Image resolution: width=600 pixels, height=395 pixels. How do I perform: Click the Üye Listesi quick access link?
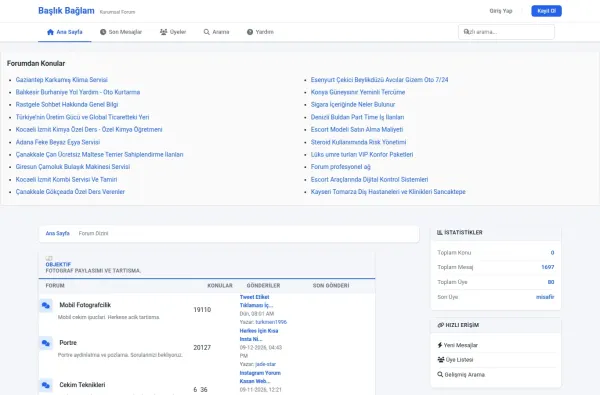pos(460,360)
